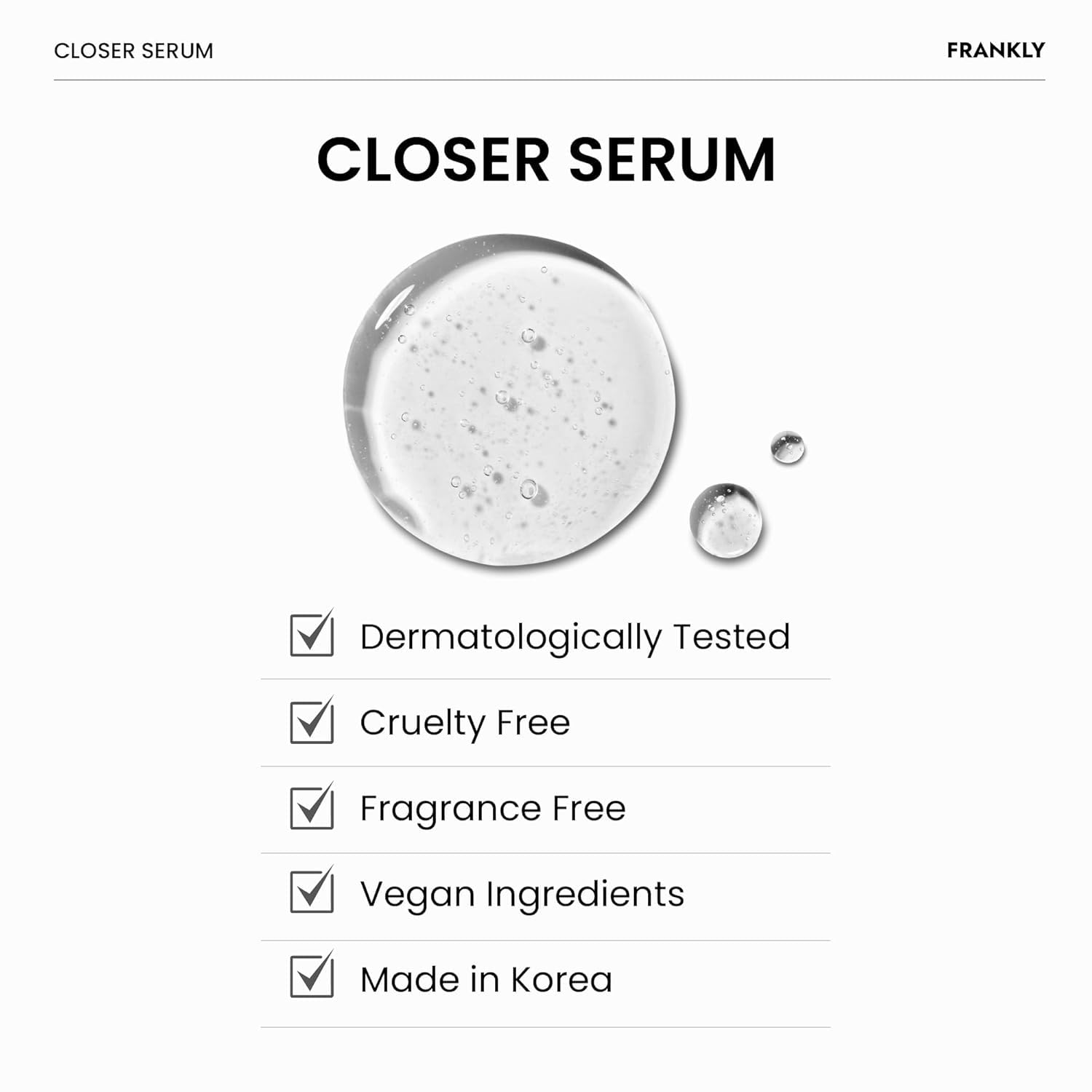The width and height of the screenshot is (1092, 1092).
Task: Toggle the Vegan Ingredients checkbox
Action: (312, 892)
